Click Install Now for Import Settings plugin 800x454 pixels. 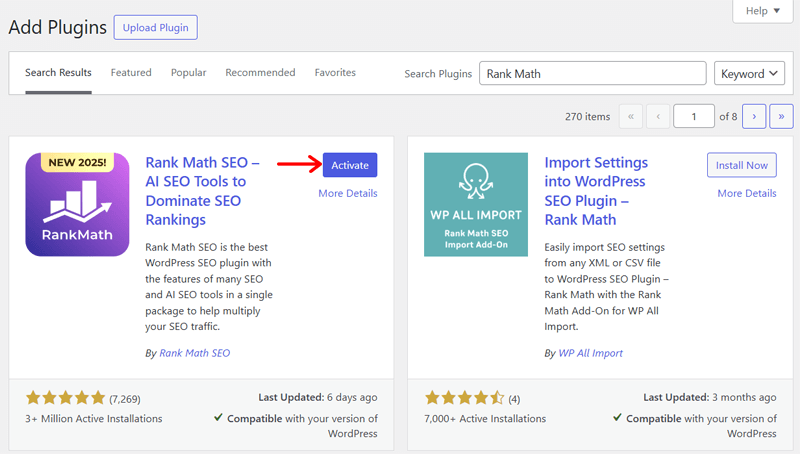(x=741, y=166)
